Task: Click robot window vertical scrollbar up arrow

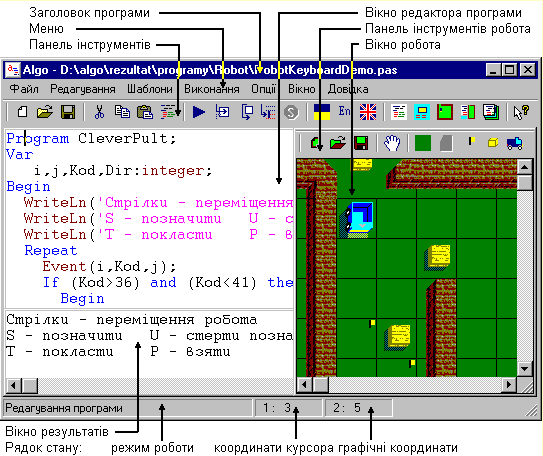Action: pos(524,167)
